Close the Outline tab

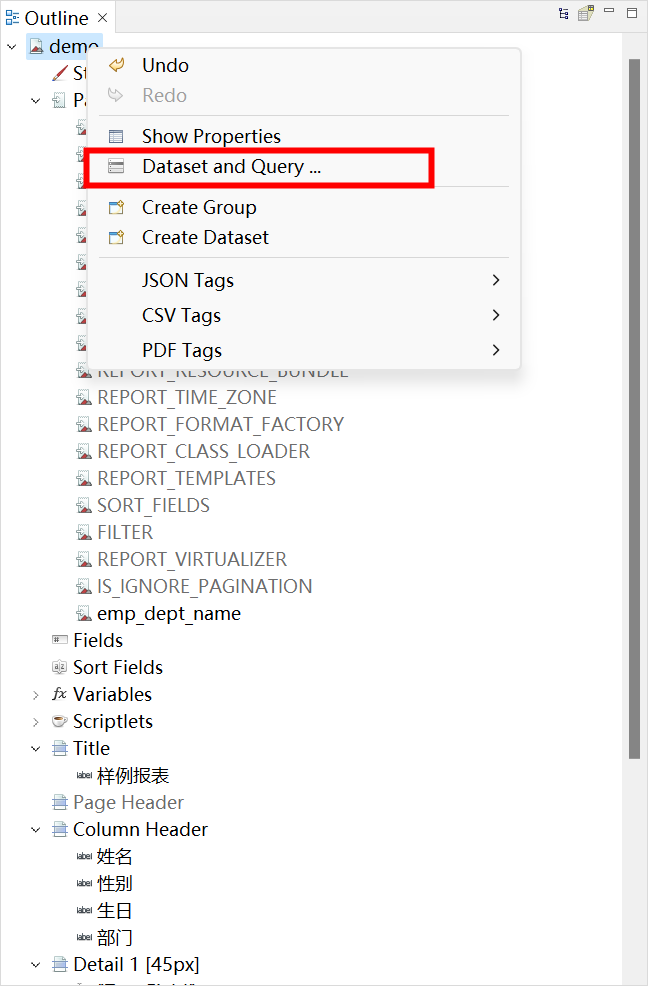click(103, 18)
